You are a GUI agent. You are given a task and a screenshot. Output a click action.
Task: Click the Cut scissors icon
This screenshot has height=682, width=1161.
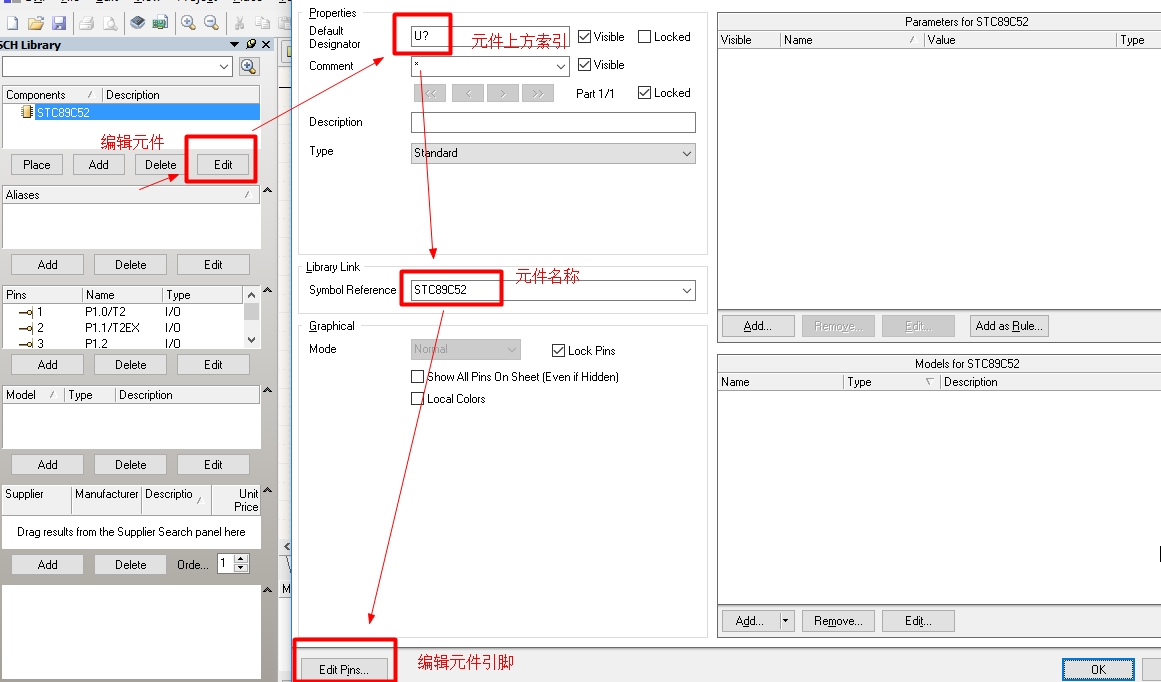coord(239,23)
